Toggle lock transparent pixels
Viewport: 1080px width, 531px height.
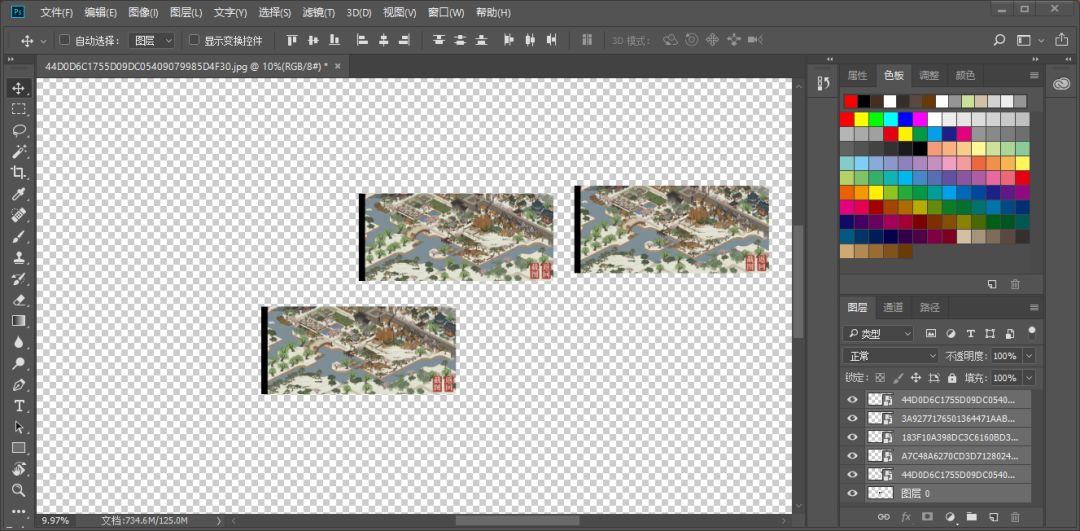click(880, 378)
